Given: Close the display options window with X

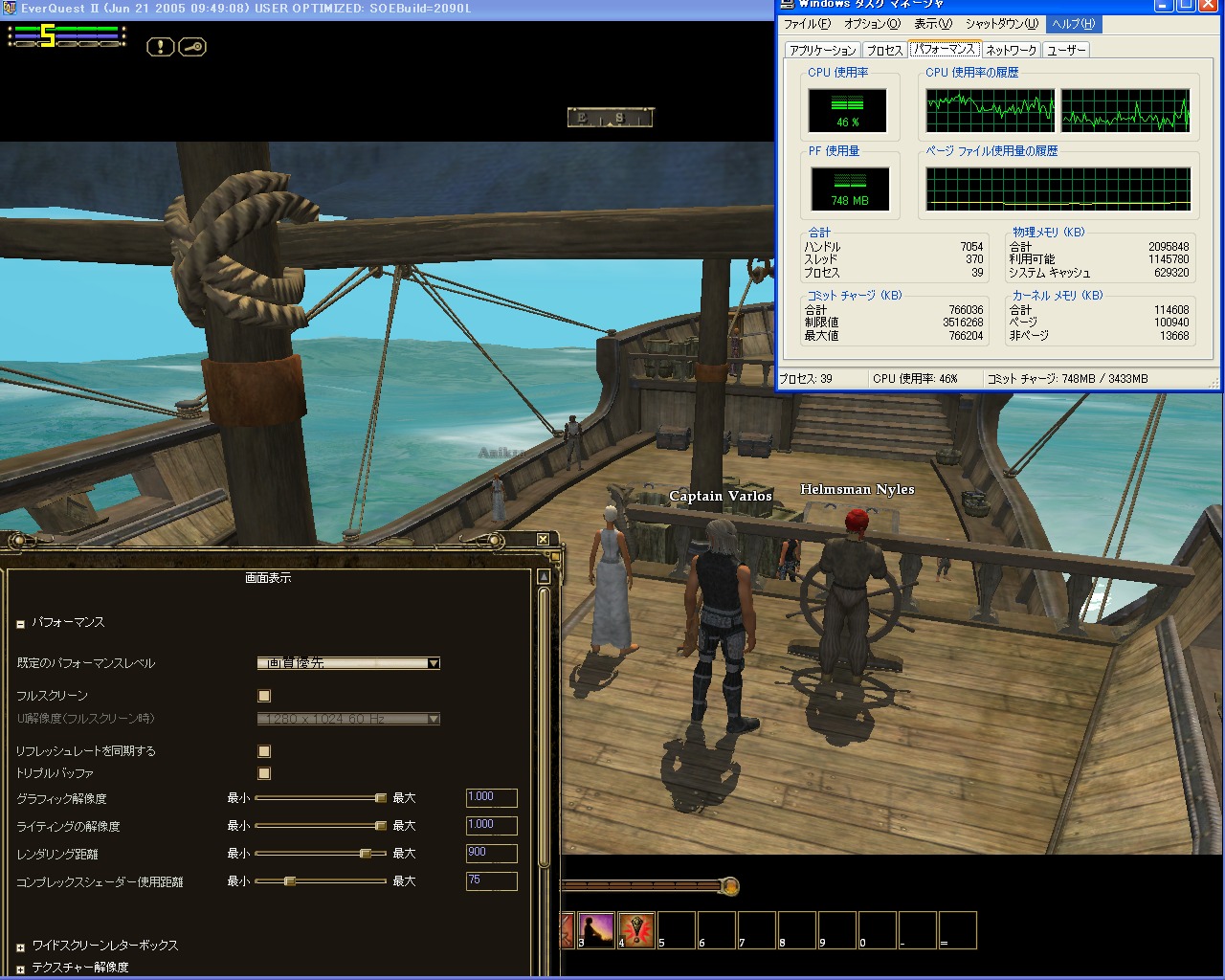Looking at the screenshot, I should [x=543, y=540].
